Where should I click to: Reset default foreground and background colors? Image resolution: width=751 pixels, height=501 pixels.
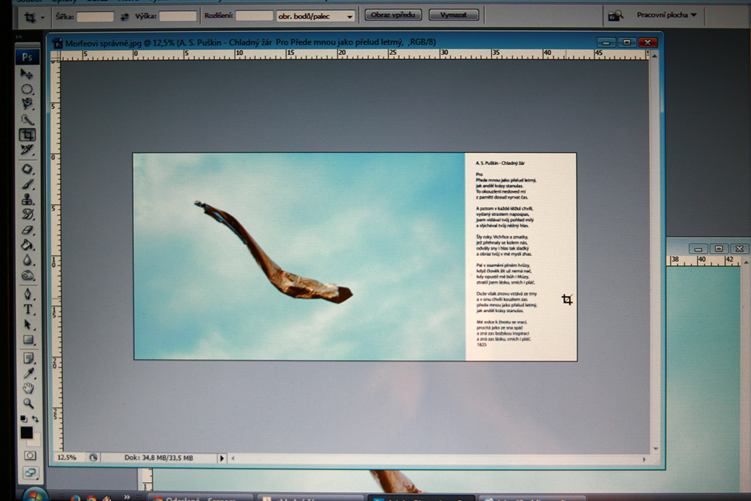tap(23, 419)
